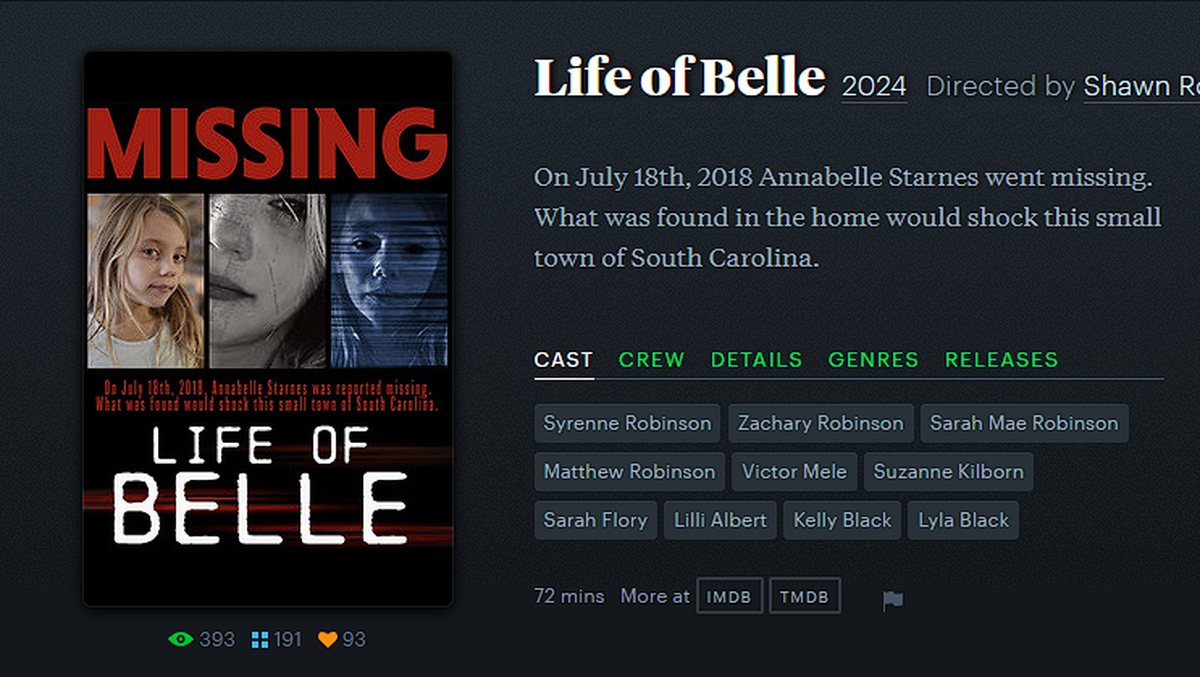Click the flag report icon
The height and width of the screenshot is (677, 1200).
(892, 601)
